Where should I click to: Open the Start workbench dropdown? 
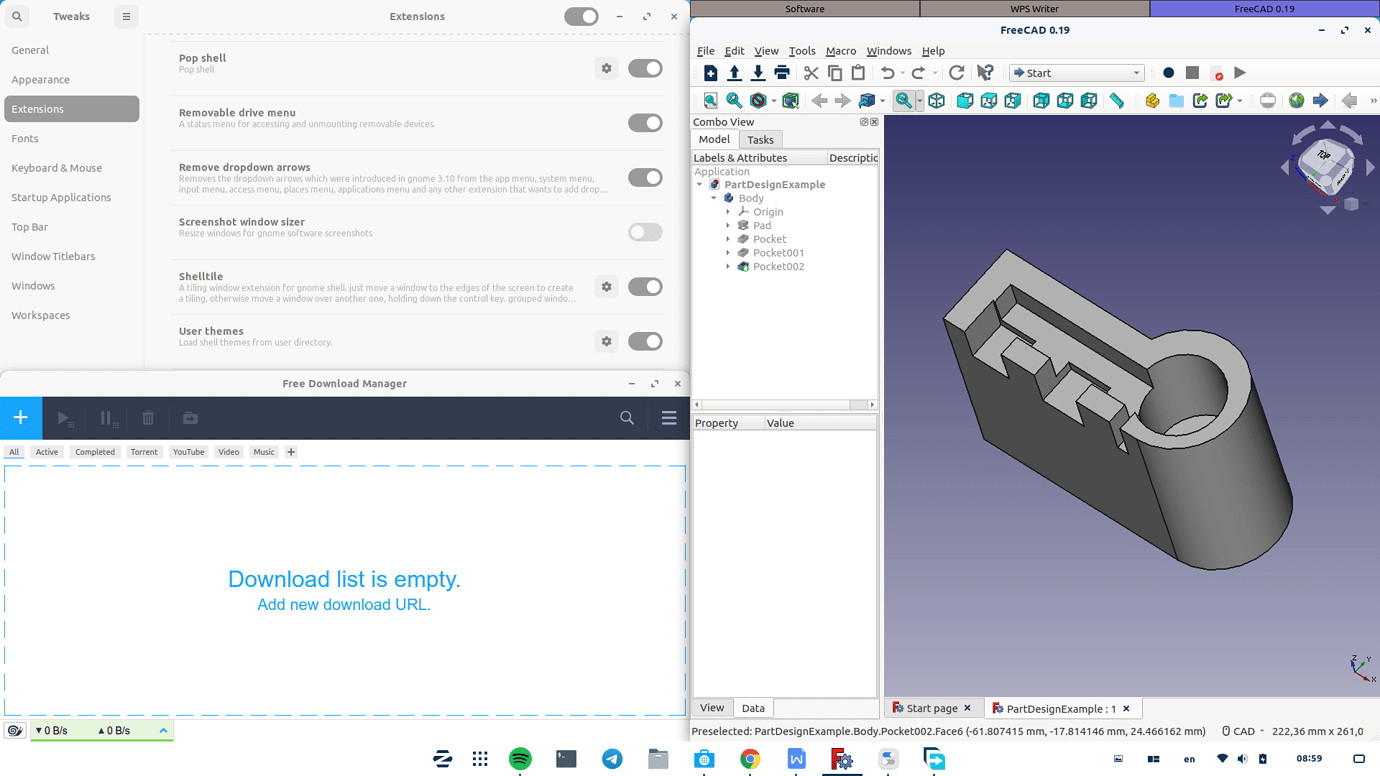[1076, 73]
